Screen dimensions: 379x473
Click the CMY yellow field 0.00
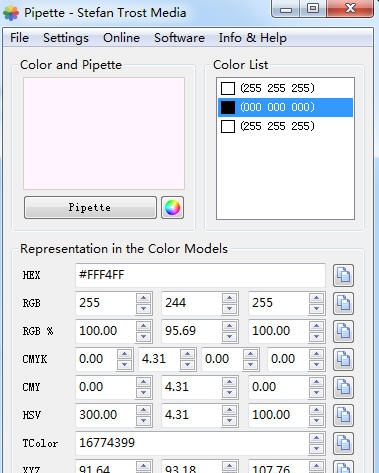[x=279, y=387]
